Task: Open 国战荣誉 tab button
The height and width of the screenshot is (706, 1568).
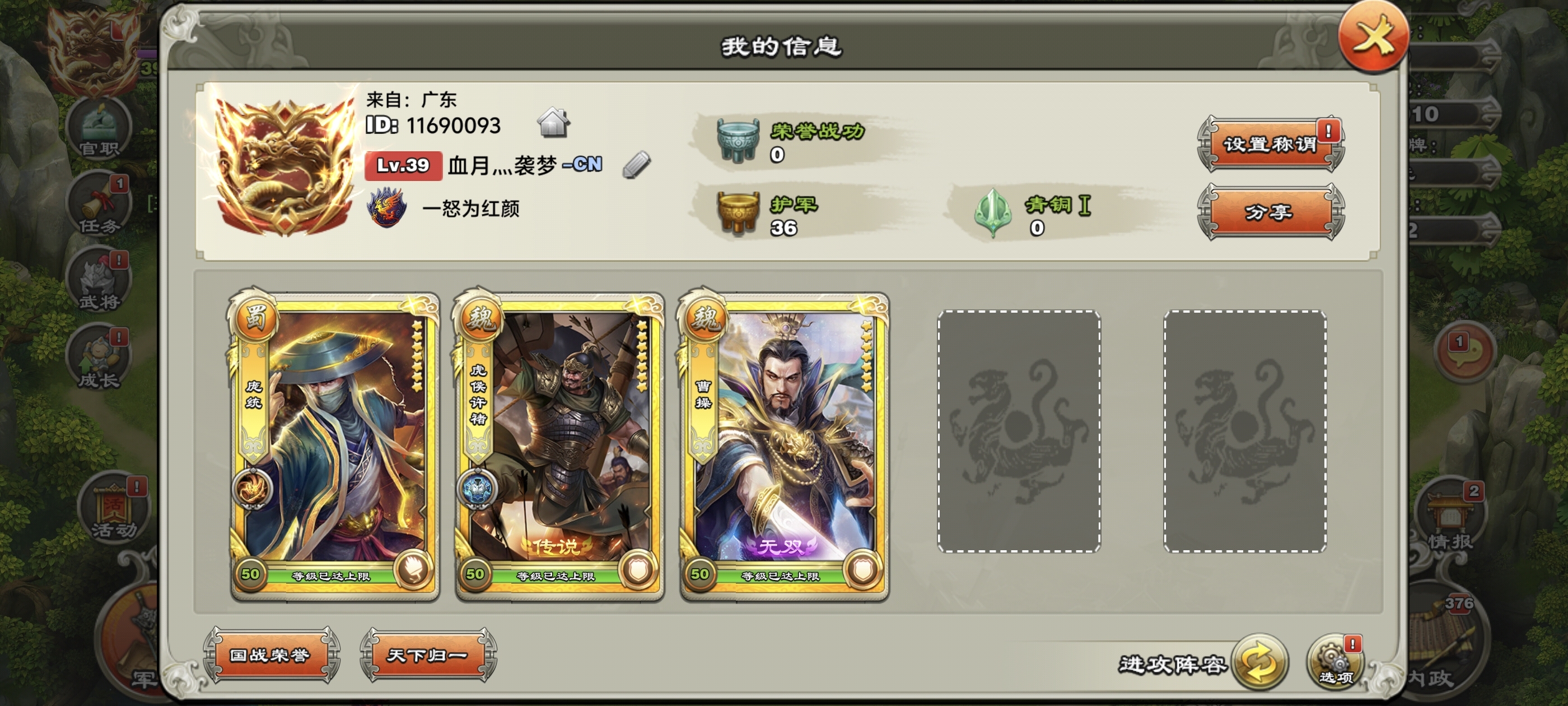Action: [270, 656]
